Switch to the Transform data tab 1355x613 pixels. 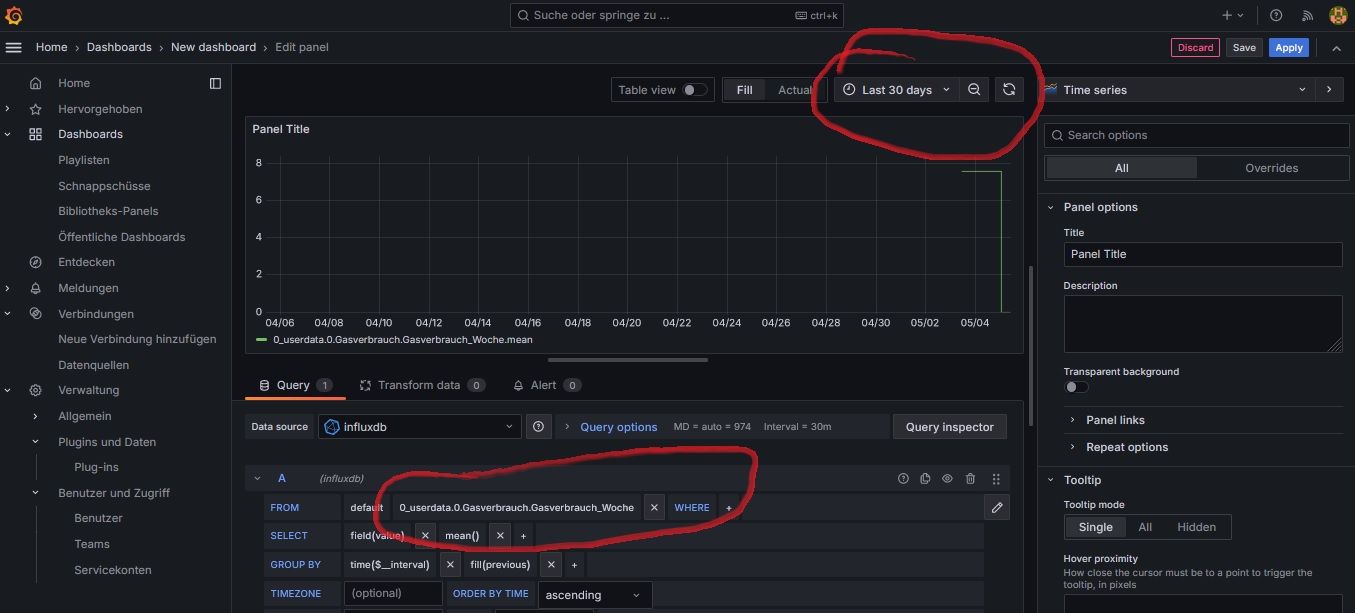tap(422, 385)
